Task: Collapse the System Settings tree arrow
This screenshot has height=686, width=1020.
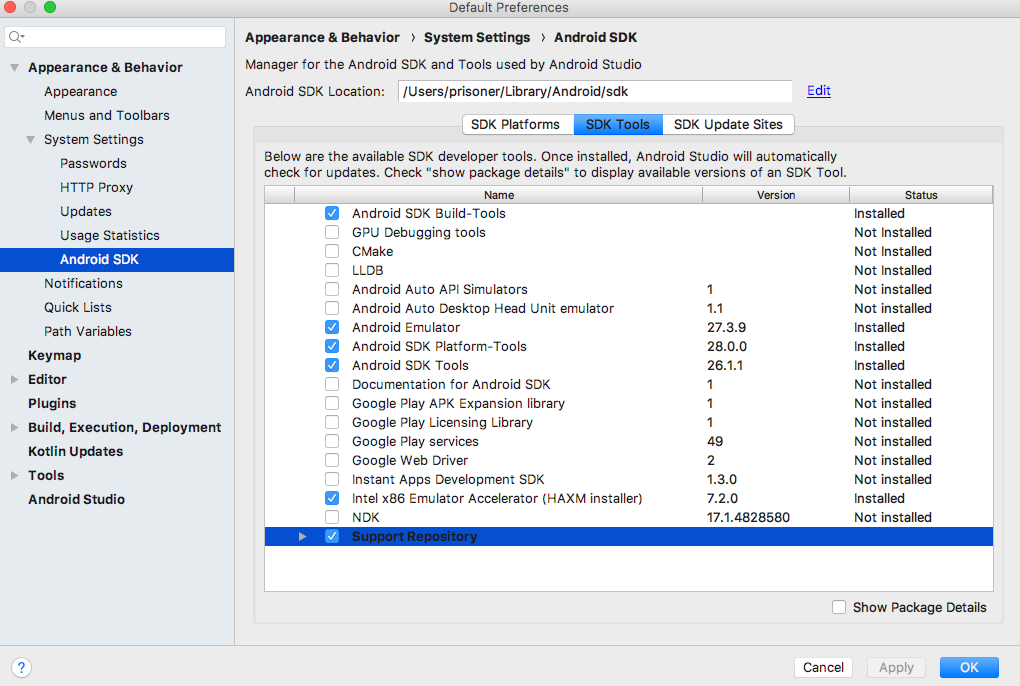Action: (x=31, y=139)
